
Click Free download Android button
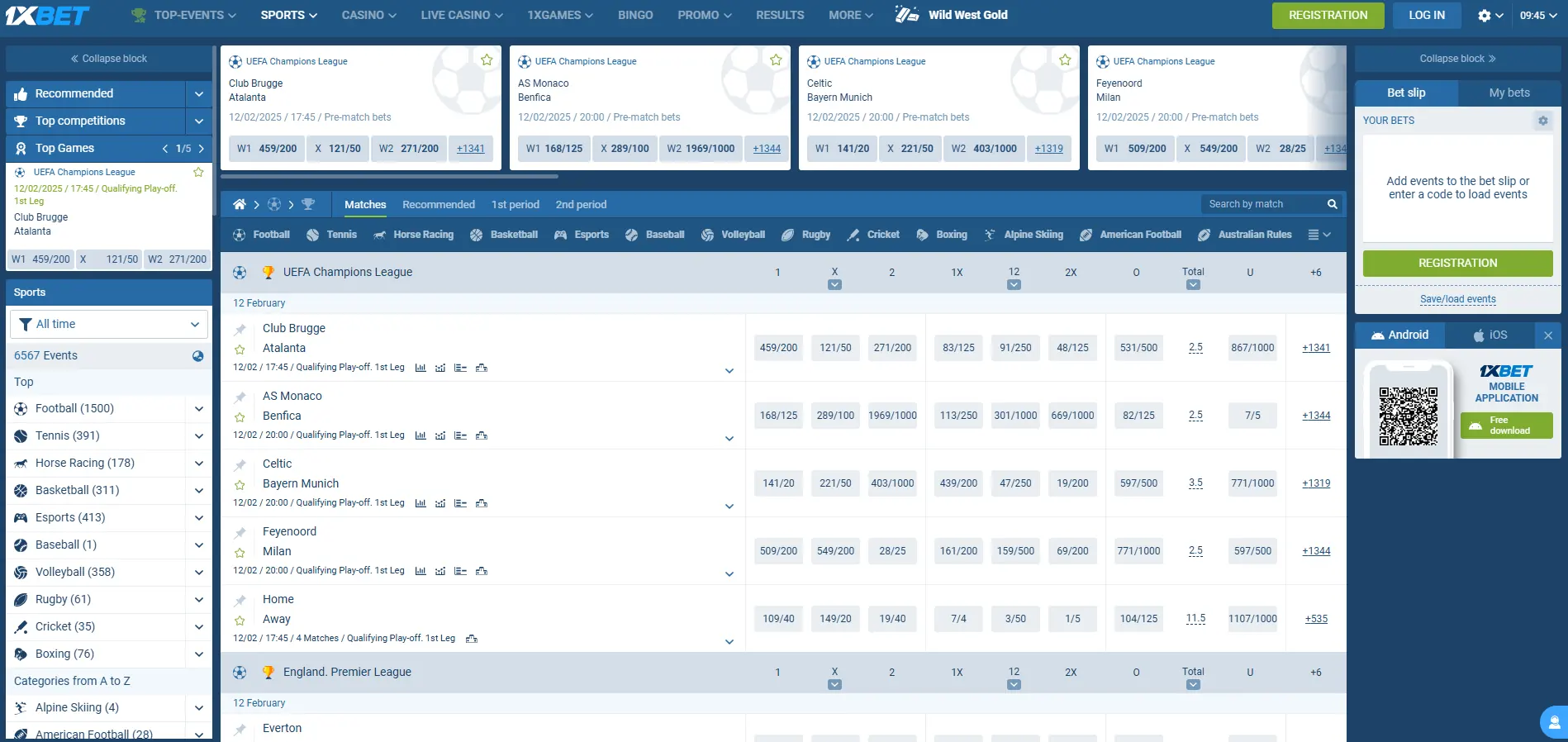(1507, 426)
